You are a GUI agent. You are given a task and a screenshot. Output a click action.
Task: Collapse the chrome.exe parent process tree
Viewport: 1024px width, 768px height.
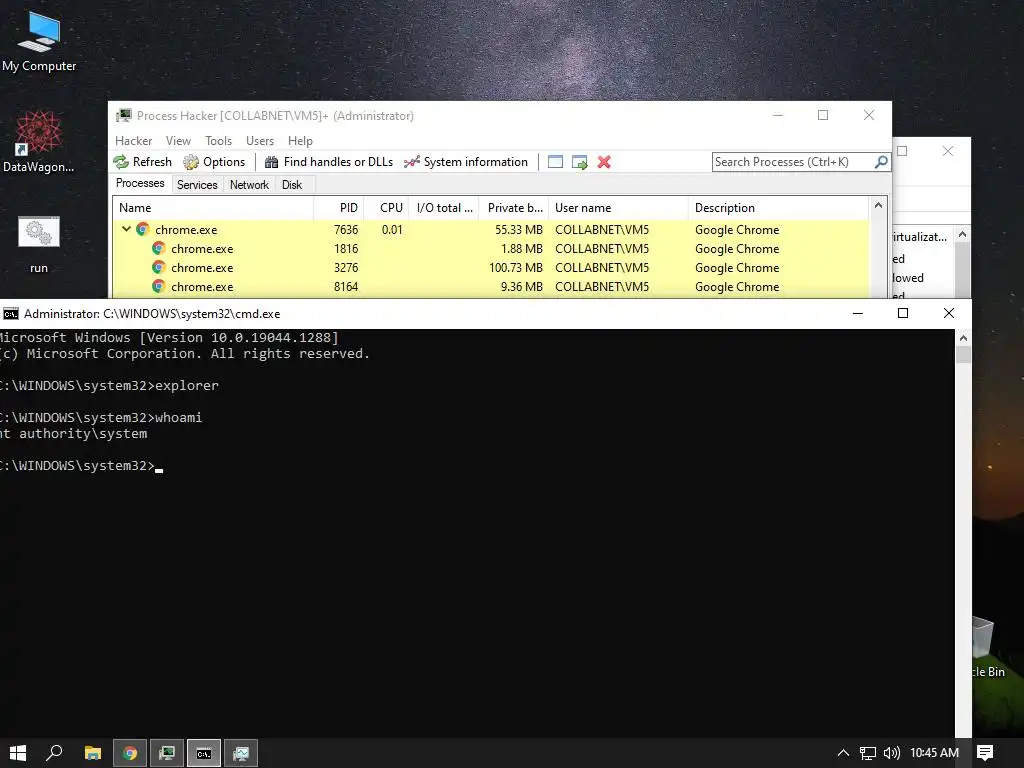[127, 229]
